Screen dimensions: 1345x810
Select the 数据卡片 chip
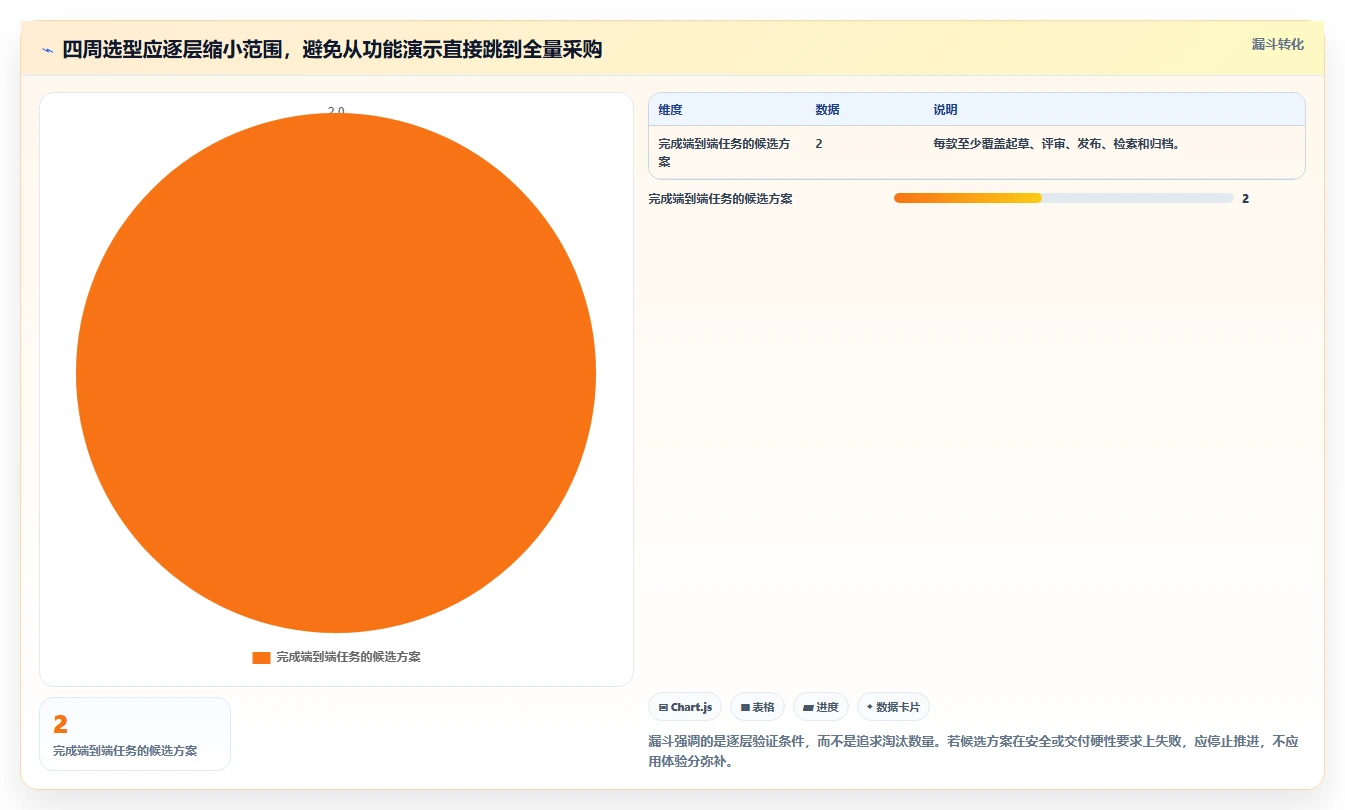tap(893, 707)
